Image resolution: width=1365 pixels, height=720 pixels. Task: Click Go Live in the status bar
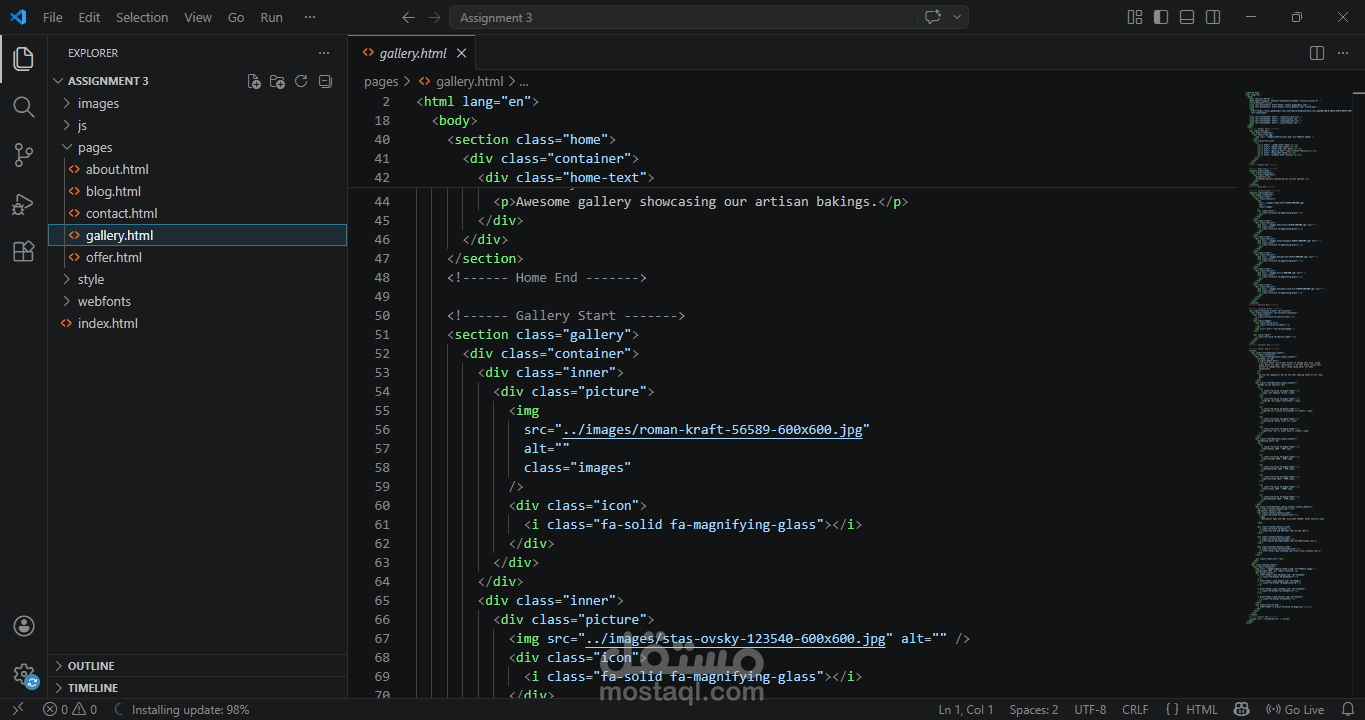1295,709
